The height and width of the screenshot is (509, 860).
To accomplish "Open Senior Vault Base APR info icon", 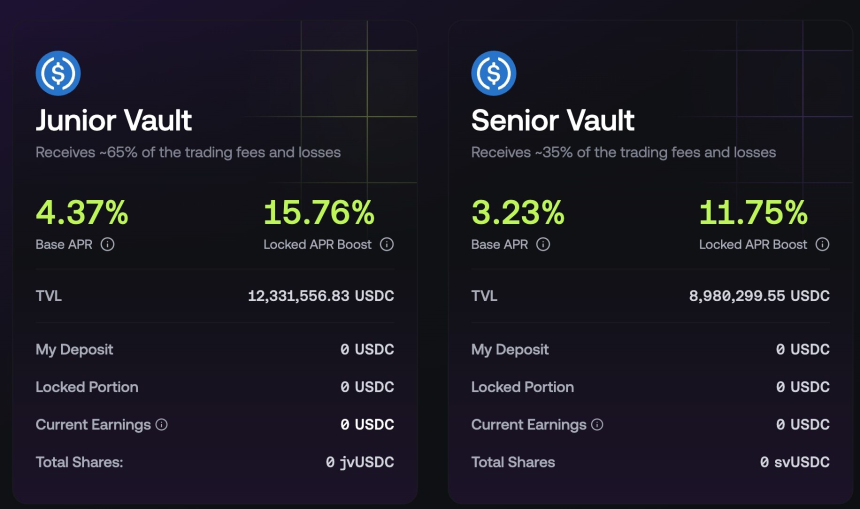I will point(543,244).
